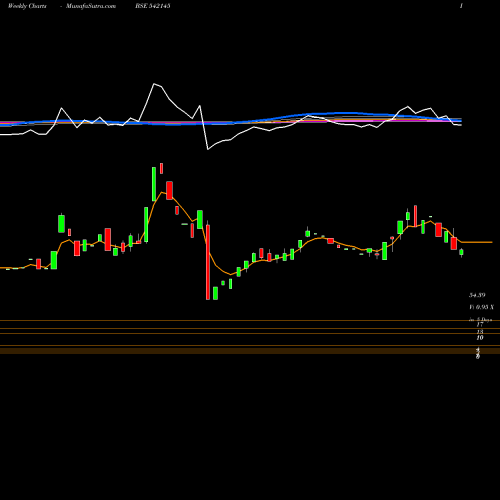Click the tallest red candlestick on the chart

208,262
